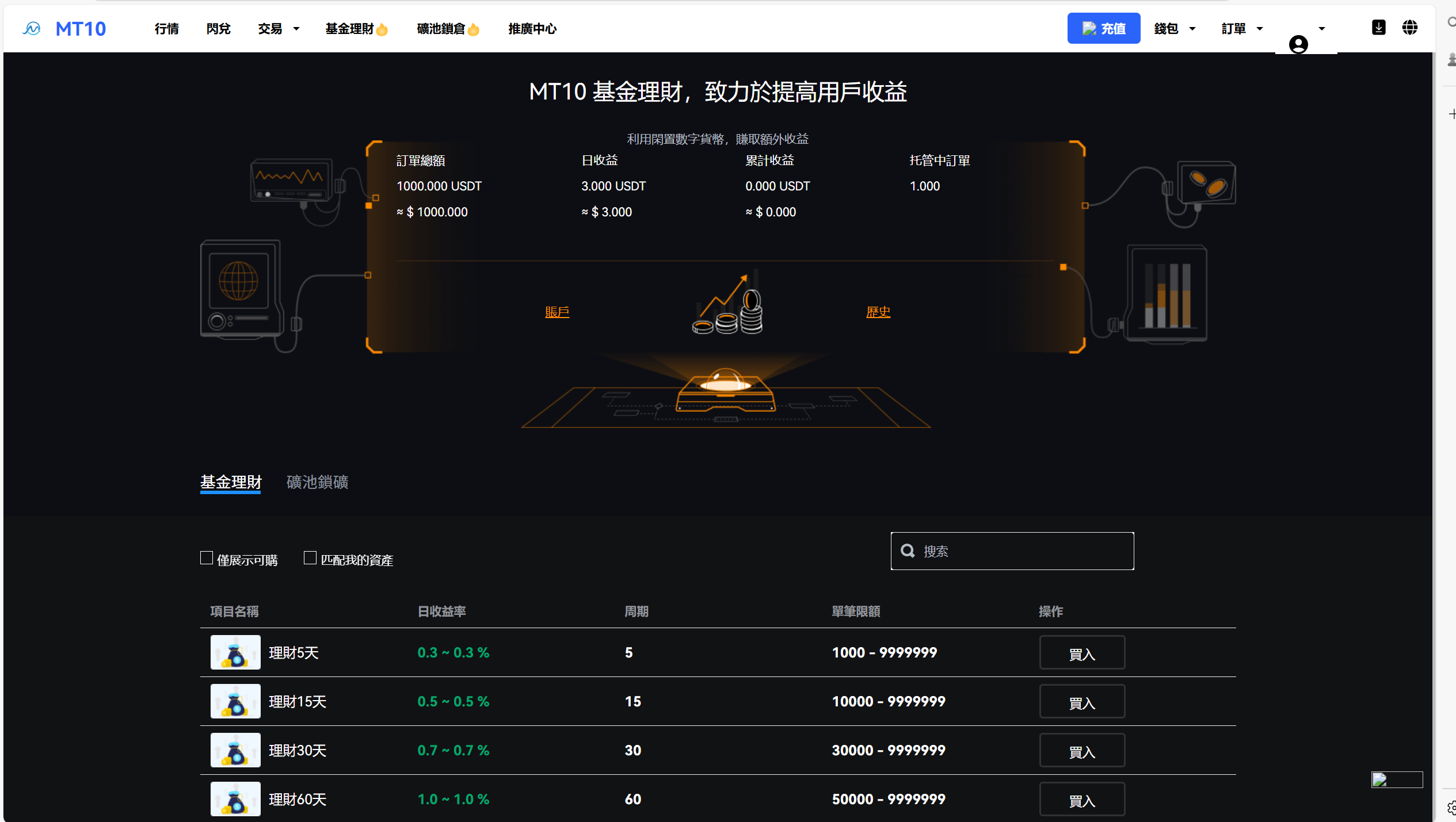
Task: Click the 理財60天 money bag icon
Action: [x=235, y=799]
